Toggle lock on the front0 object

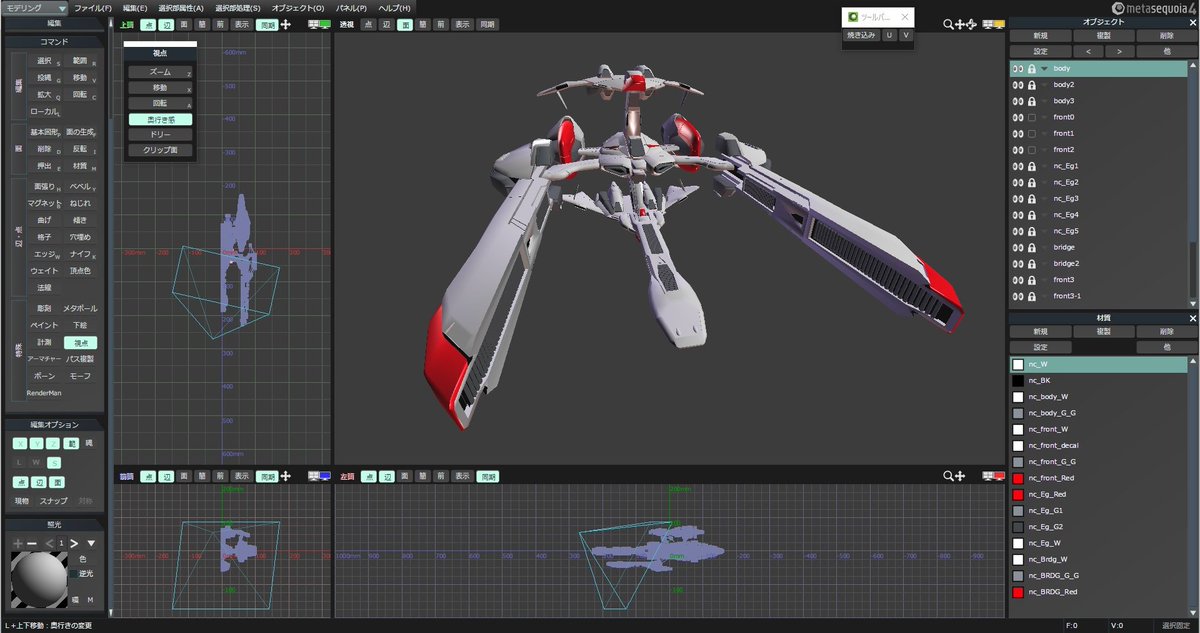[1031, 117]
